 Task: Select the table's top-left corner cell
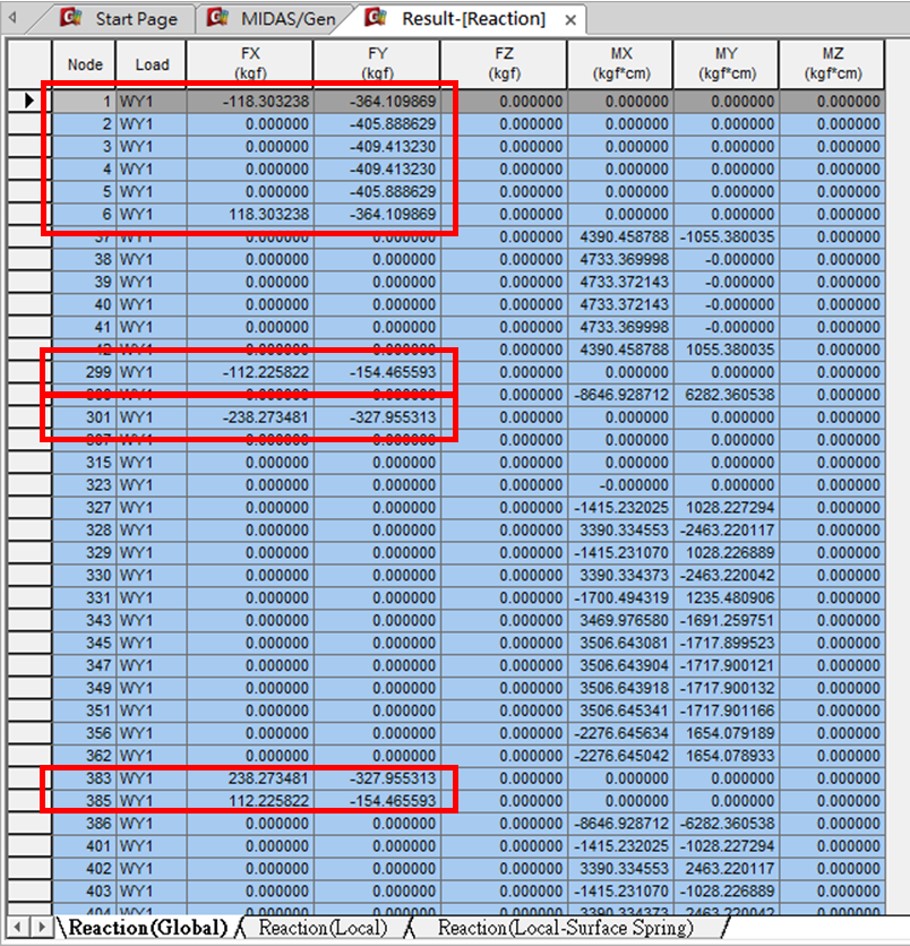[29, 64]
